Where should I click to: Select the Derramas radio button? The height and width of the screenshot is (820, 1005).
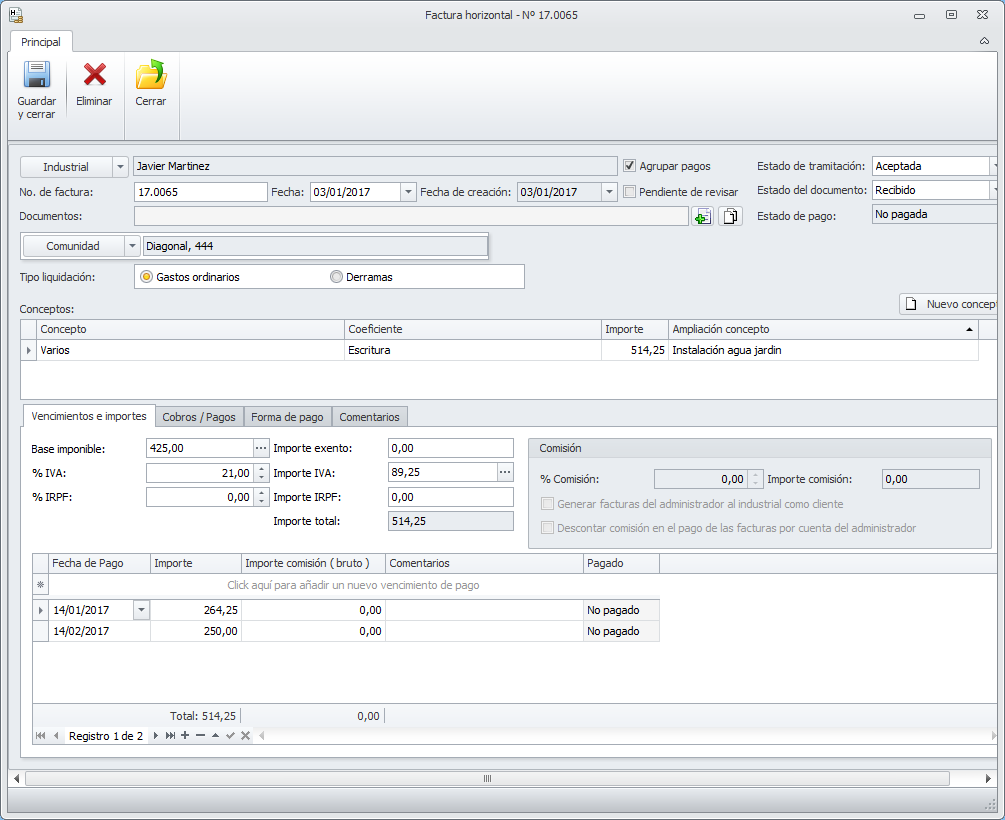336,277
